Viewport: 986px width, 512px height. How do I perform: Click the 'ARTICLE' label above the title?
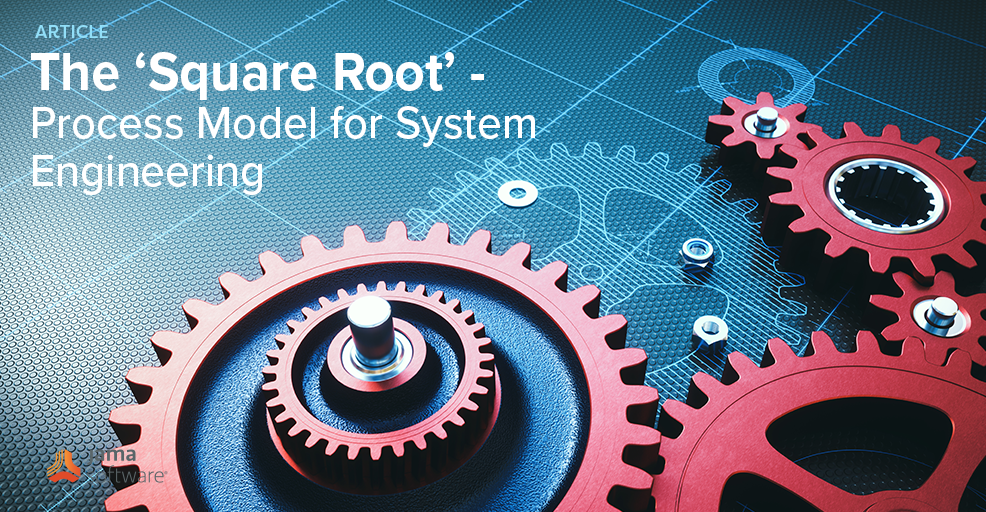tap(71, 32)
